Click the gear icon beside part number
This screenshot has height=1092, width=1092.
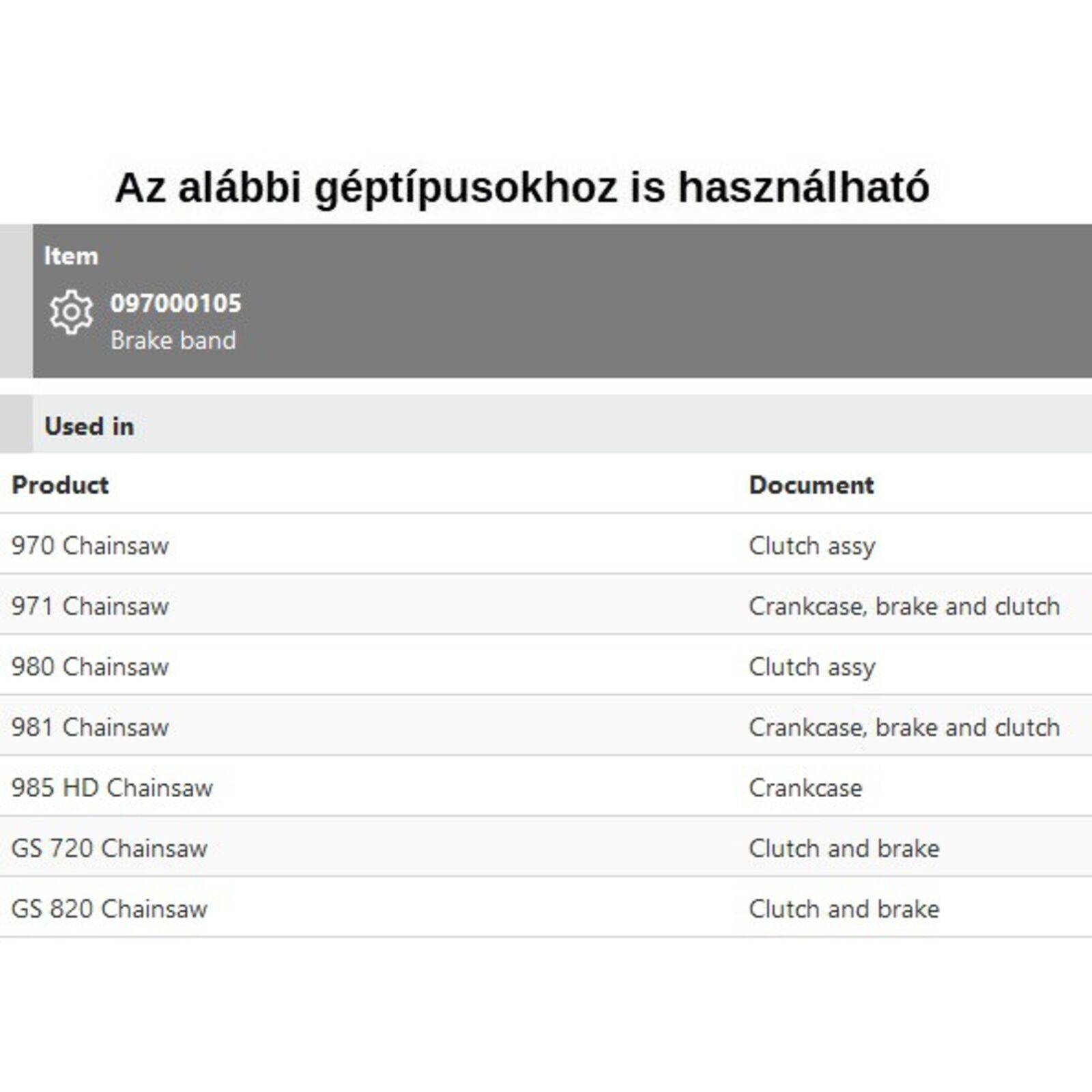click(71, 313)
